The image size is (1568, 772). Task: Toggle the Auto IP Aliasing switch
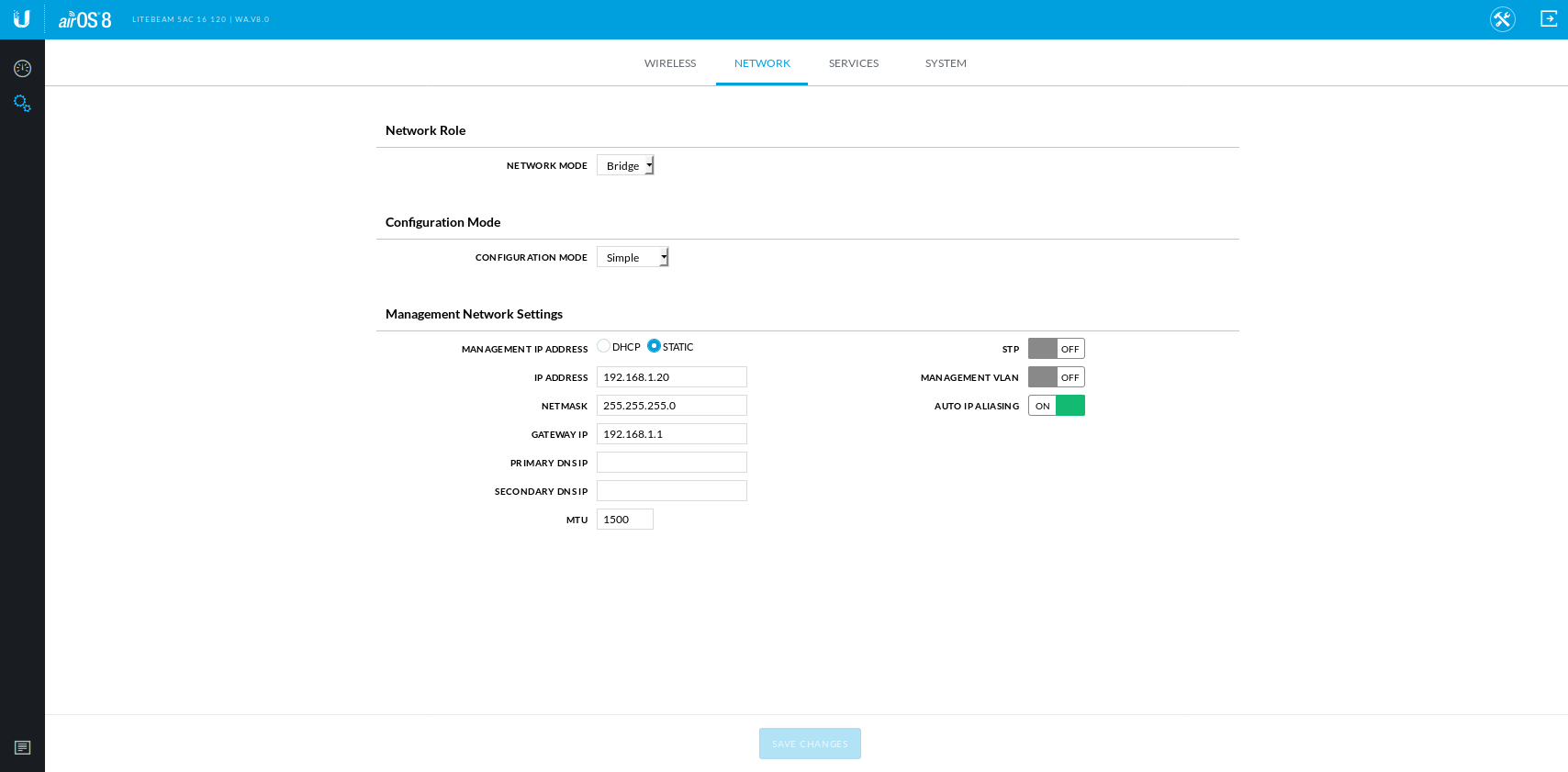pos(1057,406)
